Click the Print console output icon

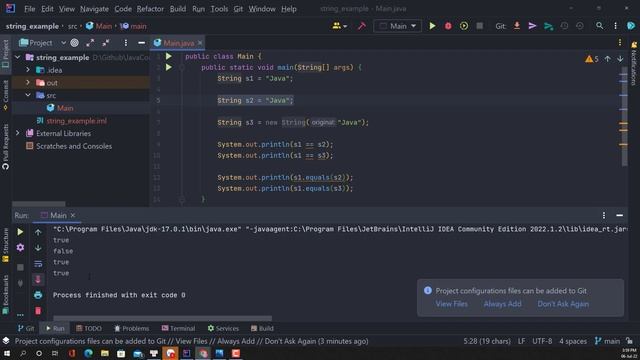click(x=38, y=295)
